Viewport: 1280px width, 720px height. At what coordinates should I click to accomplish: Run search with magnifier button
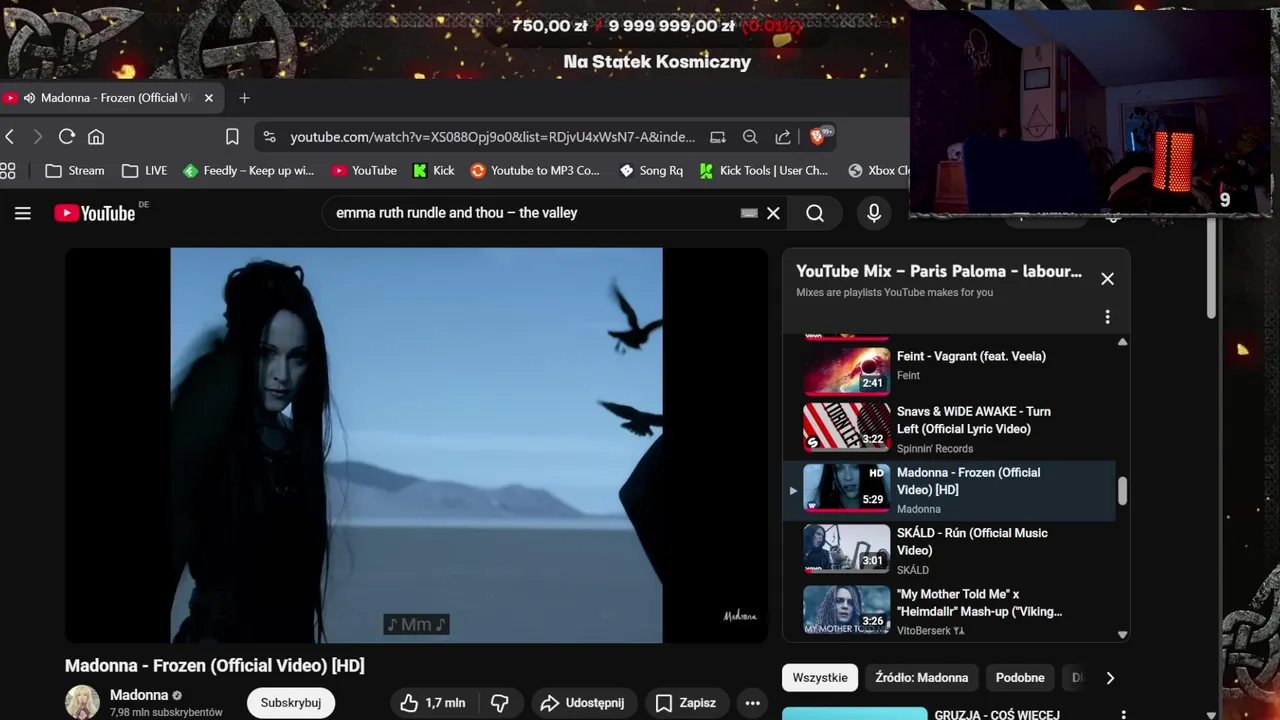pyautogui.click(x=815, y=213)
